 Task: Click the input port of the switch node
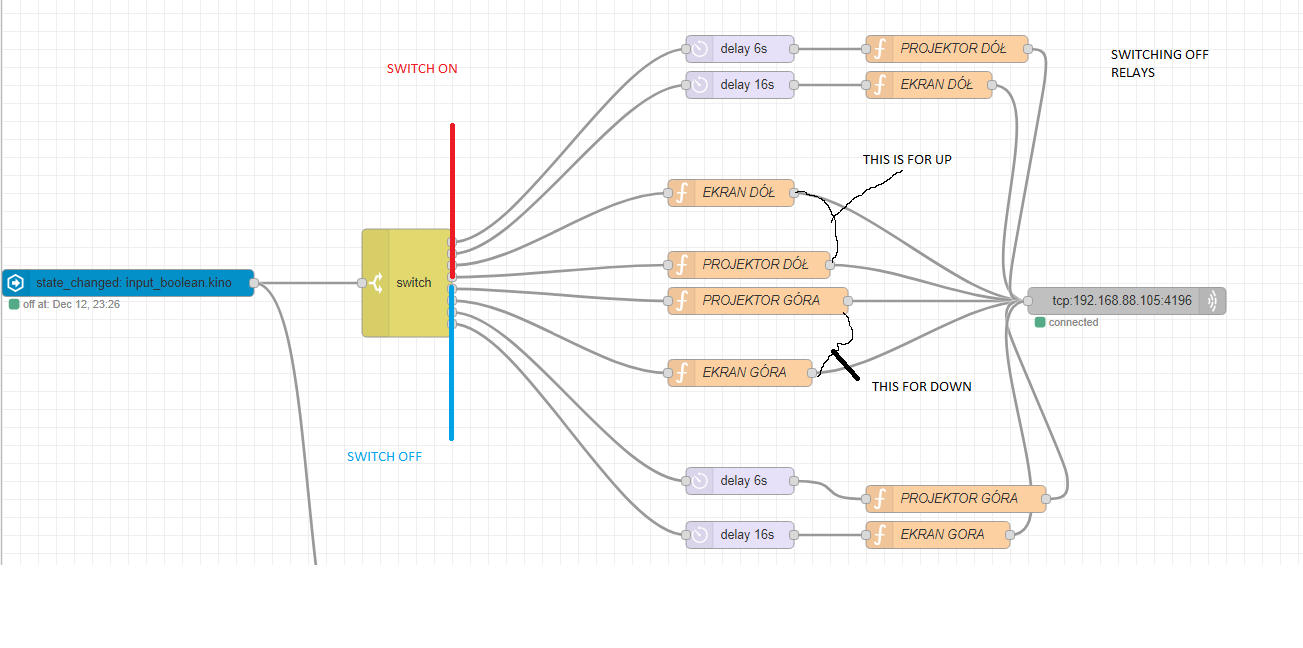(x=362, y=283)
